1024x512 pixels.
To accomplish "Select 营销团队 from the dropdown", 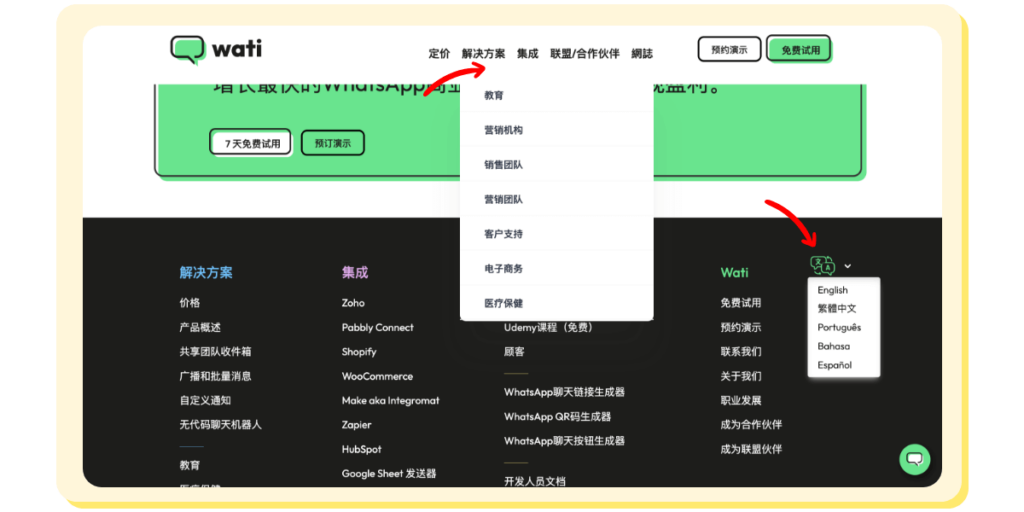I will click(556, 199).
